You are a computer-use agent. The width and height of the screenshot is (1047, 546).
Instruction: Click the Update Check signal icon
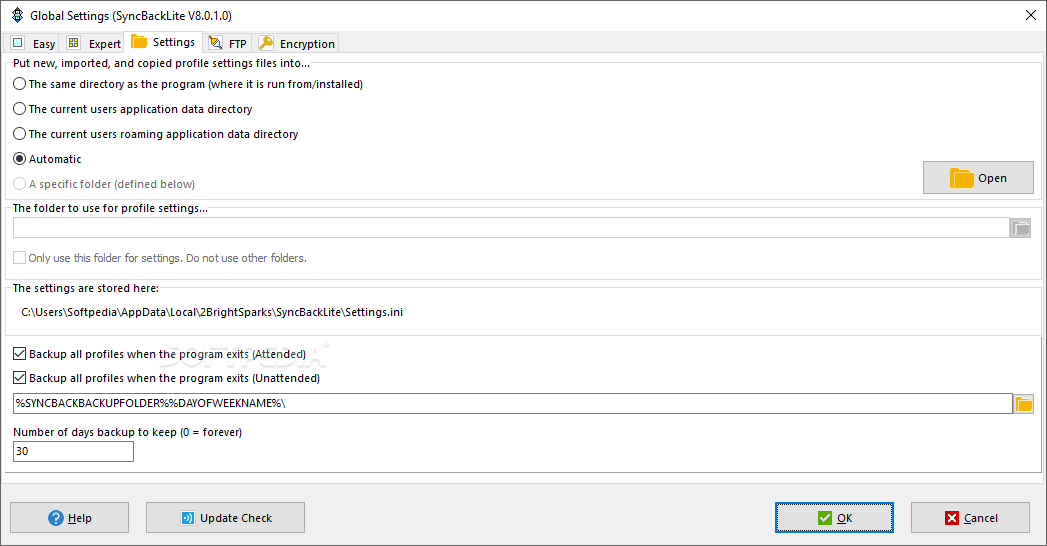click(x=188, y=518)
